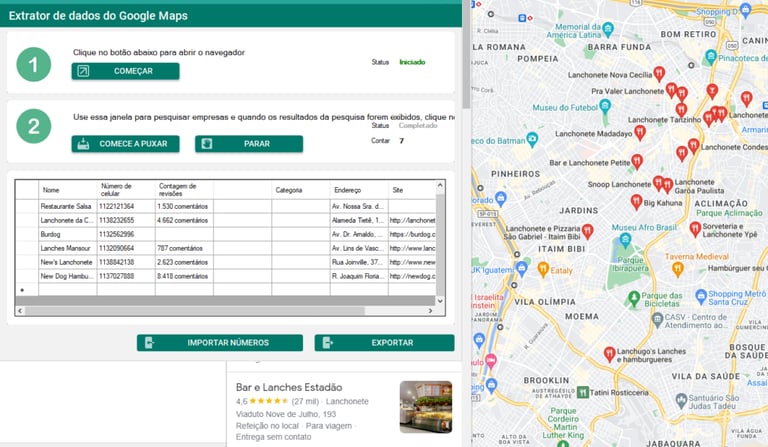
Task: Click the Pra Valer Lanchonete pin
Action: click(x=671, y=90)
